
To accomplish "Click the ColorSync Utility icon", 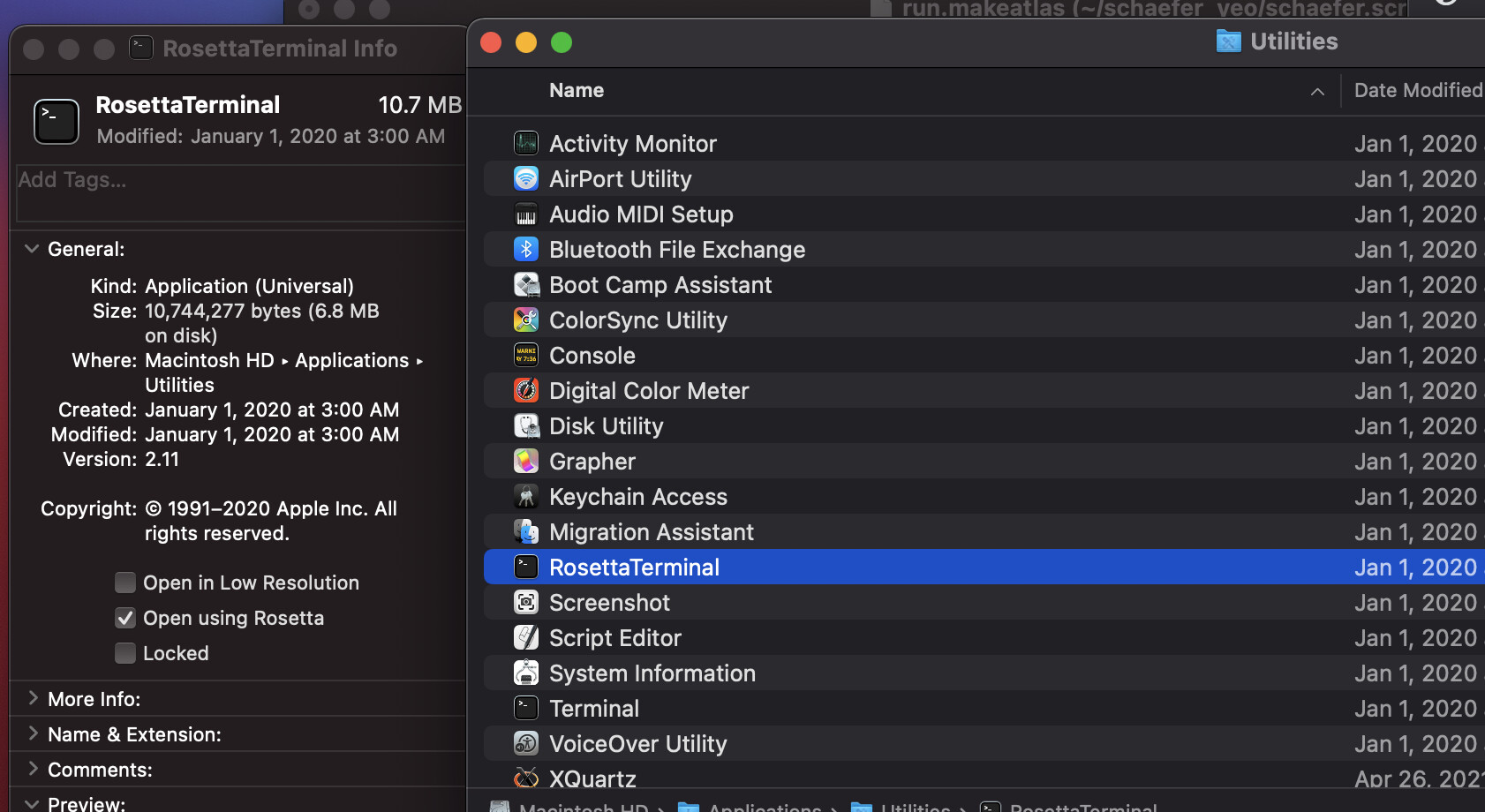I will coord(526,320).
